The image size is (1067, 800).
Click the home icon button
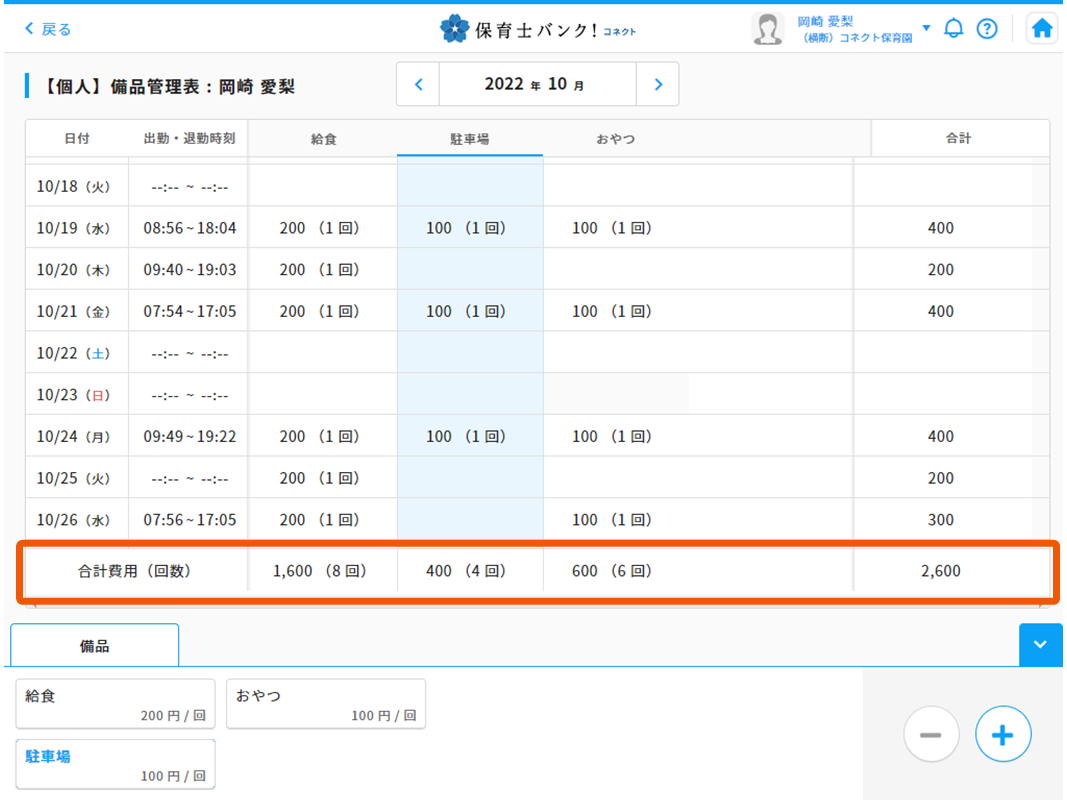tap(1042, 29)
